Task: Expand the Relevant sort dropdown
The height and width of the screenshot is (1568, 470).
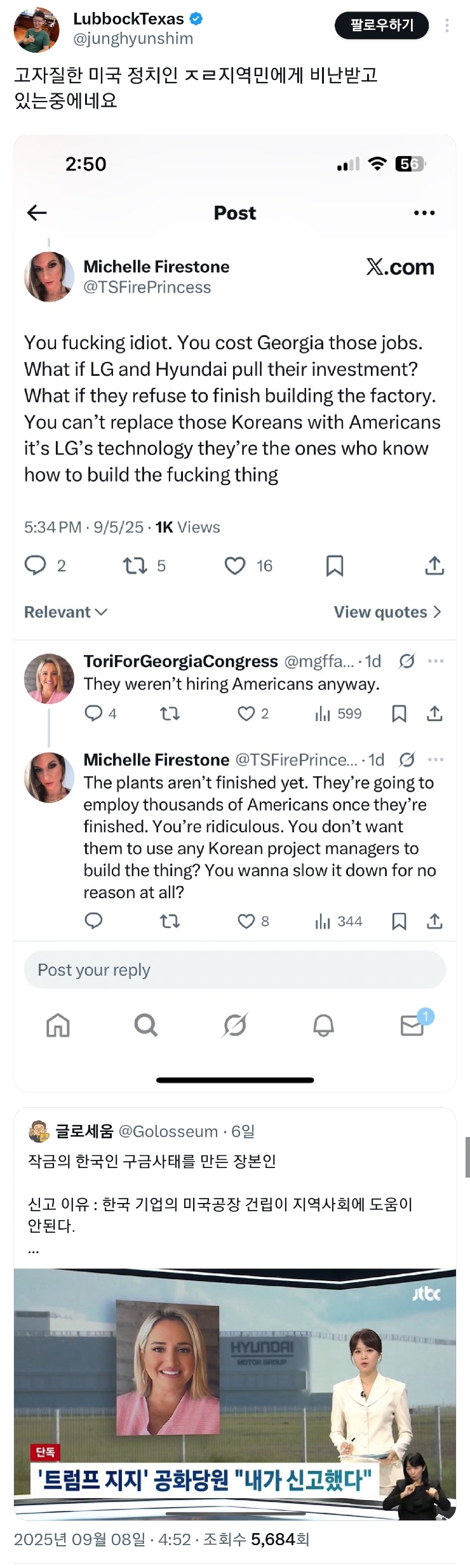Action: pyautogui.click(x=65, y=612)
